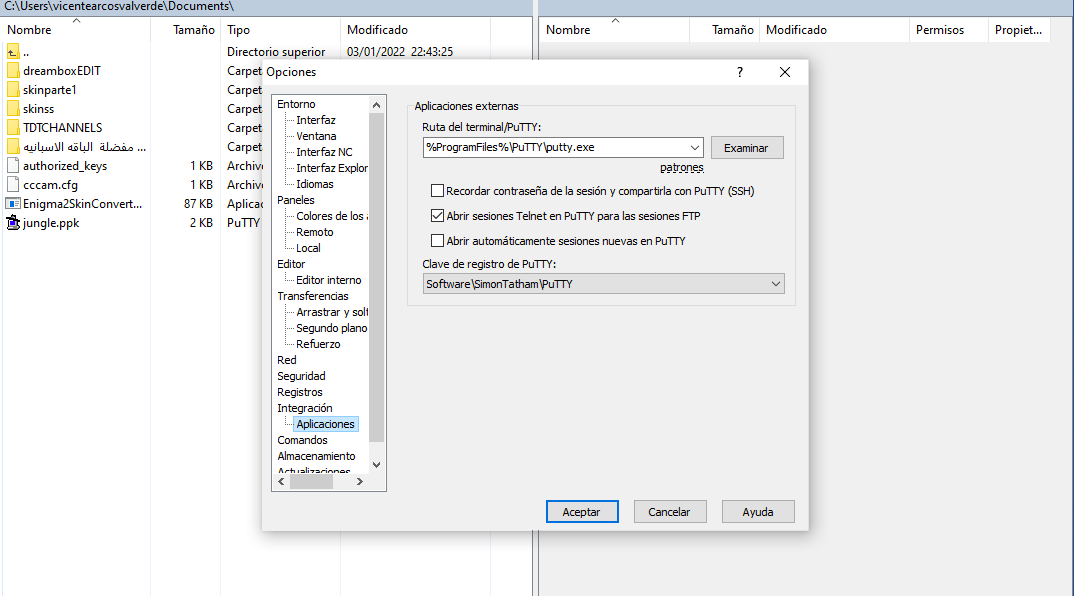Click the dreamboxEDIT folder icon
The width and height of the screenshot is (1074, 596).
(13, 71)
